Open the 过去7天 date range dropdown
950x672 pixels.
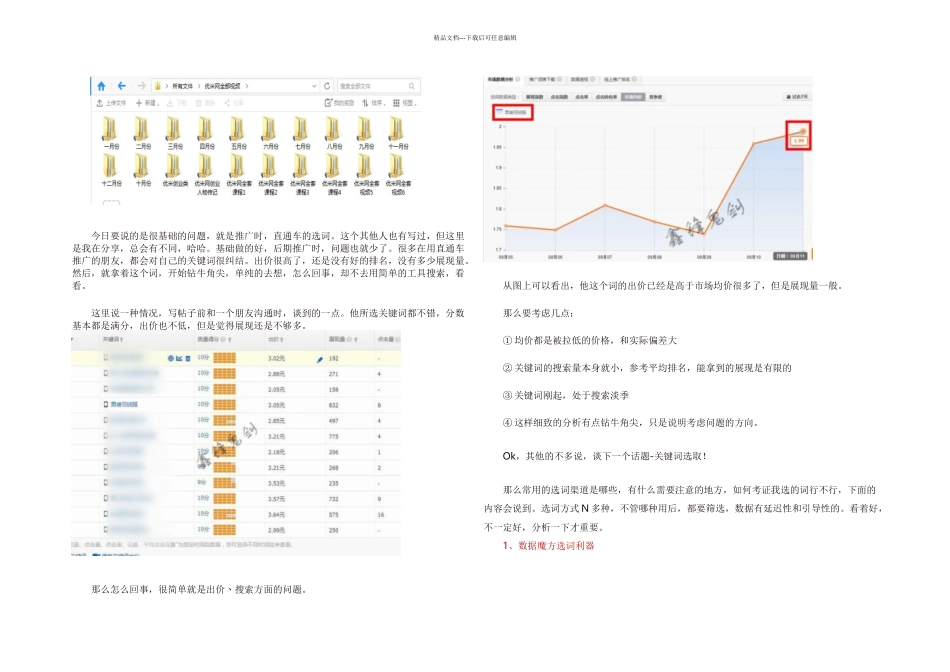click(x=797, y=97)
